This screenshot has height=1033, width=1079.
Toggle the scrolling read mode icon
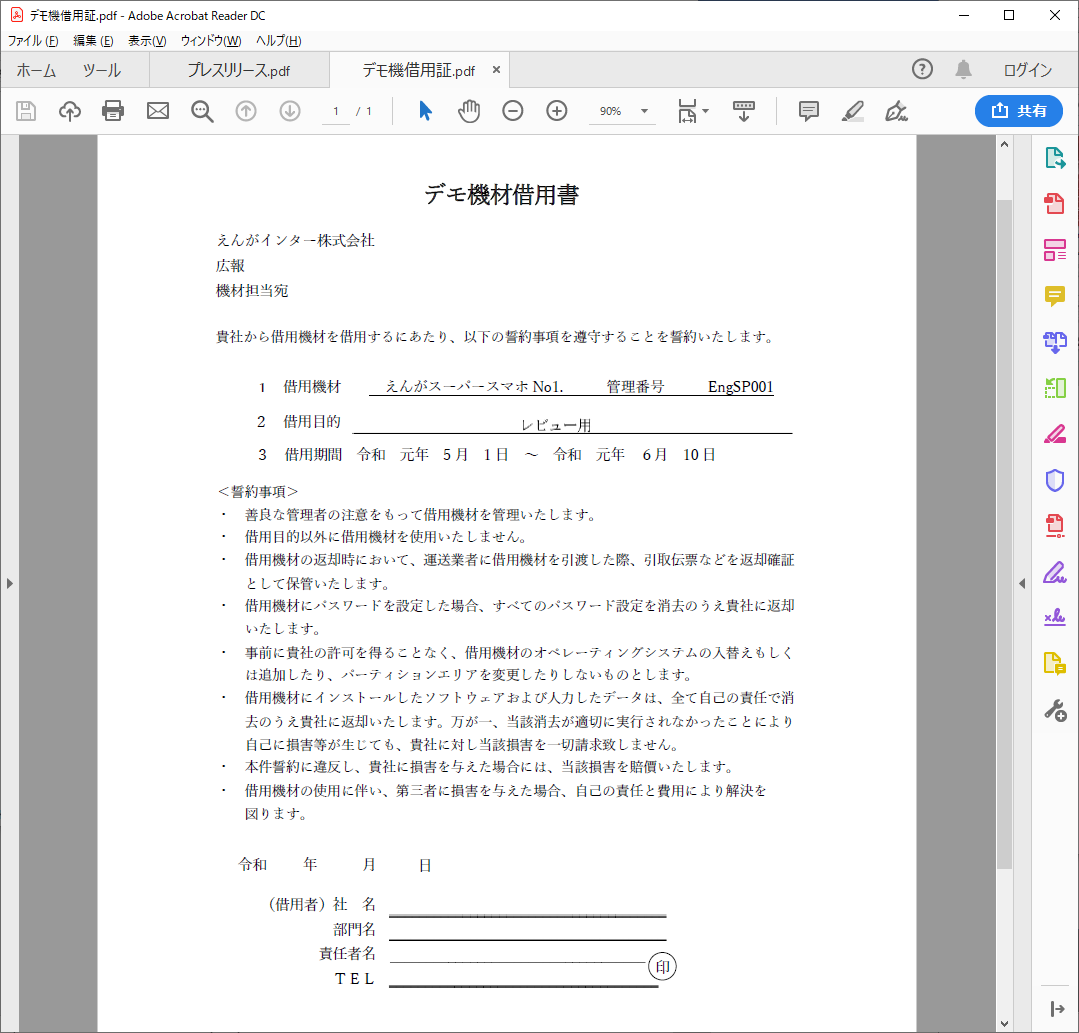coord(744,111)
